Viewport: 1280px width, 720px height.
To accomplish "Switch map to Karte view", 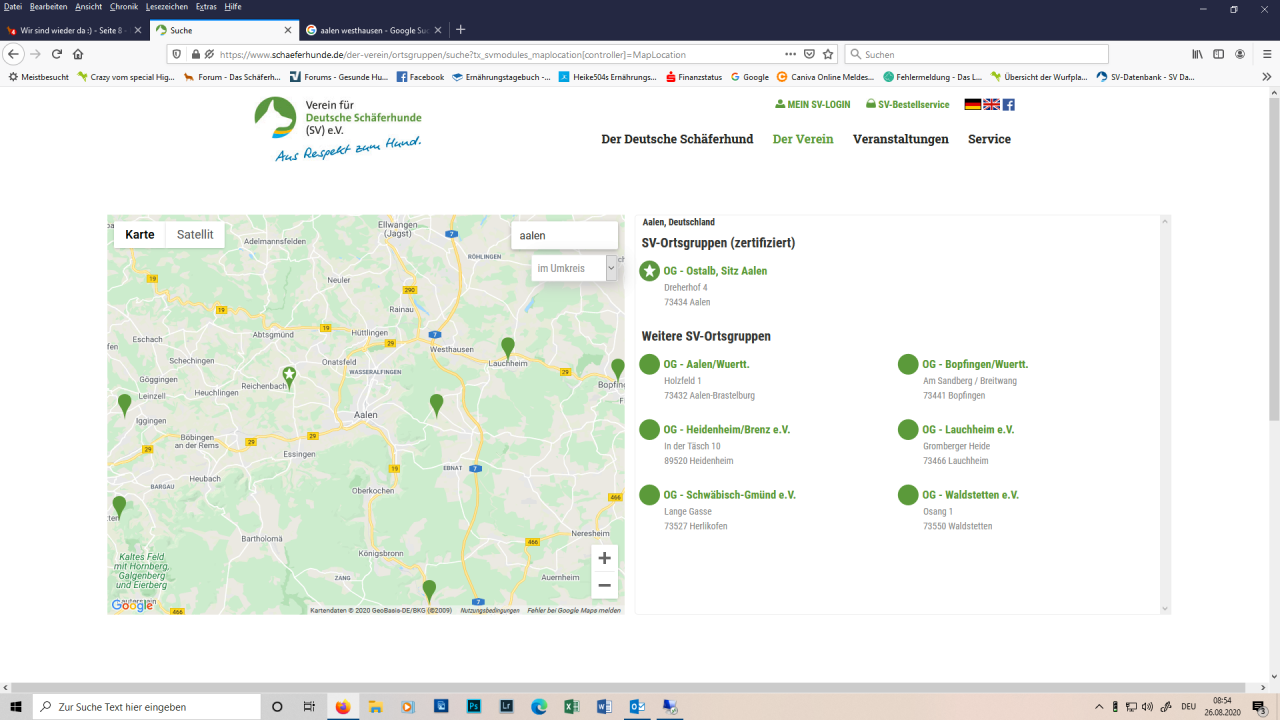I will point(140,235).
